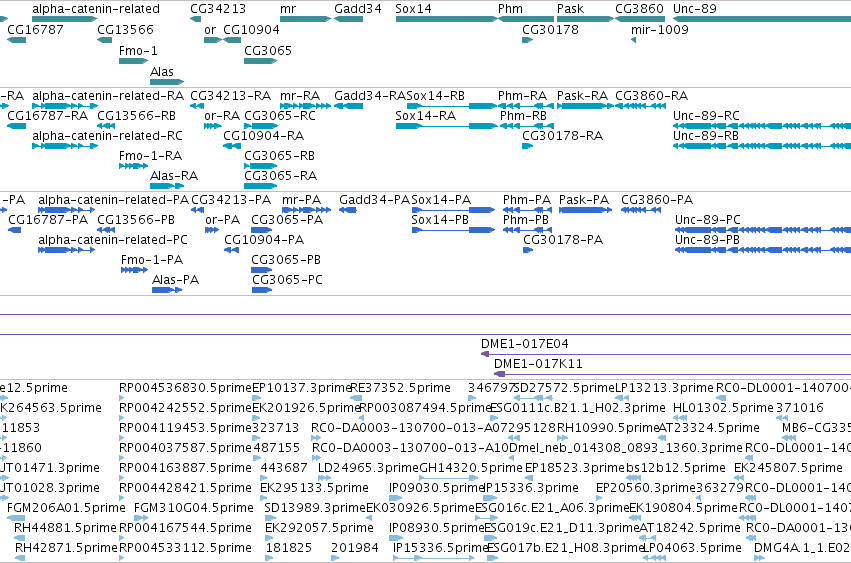851x563 pixels.
Task: Click the FGM310G04.5prime EST label
Action: pos(194,508)
